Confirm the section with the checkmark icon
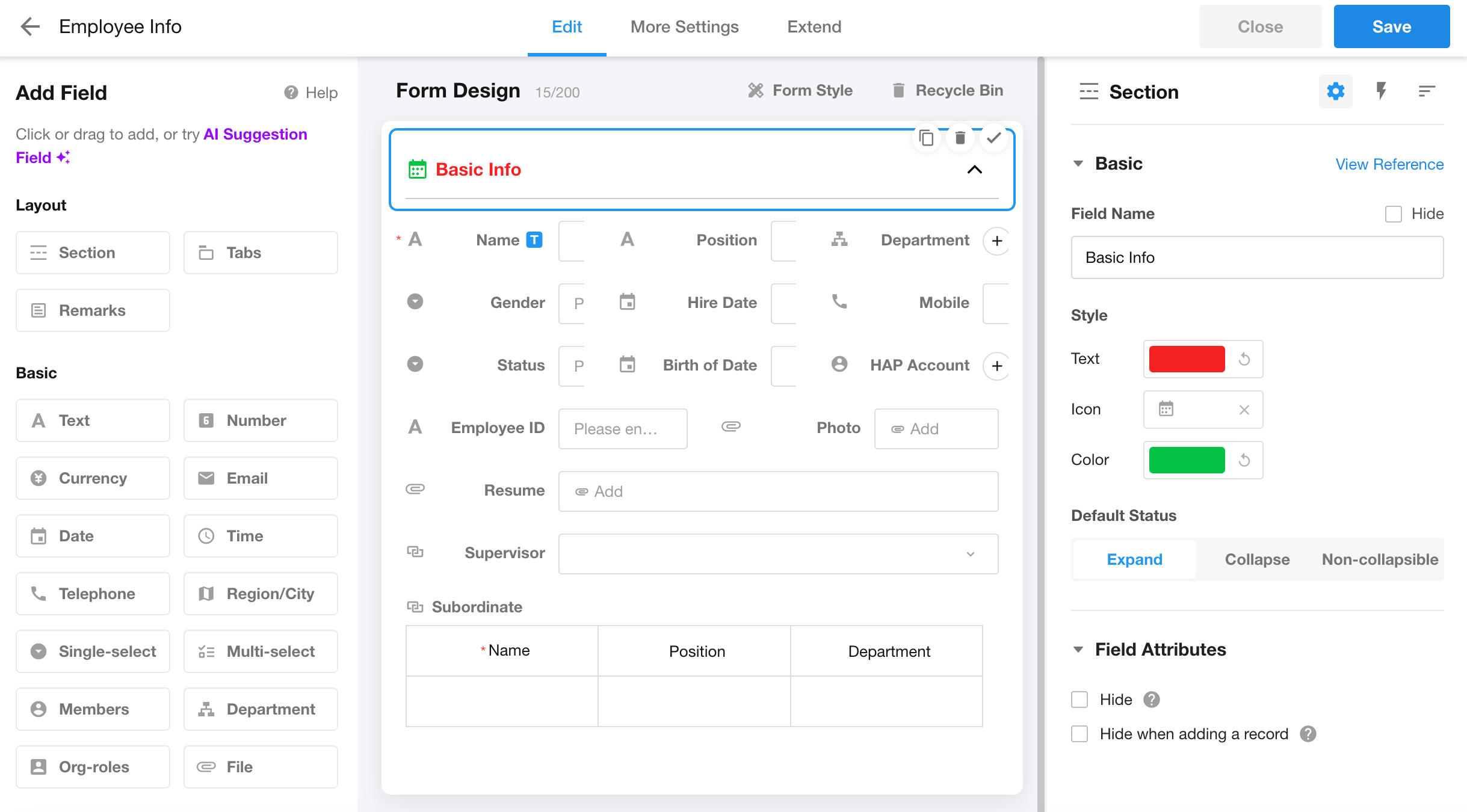The height and width of the screenshot is (812, 1467). click(x=994, y=138)
